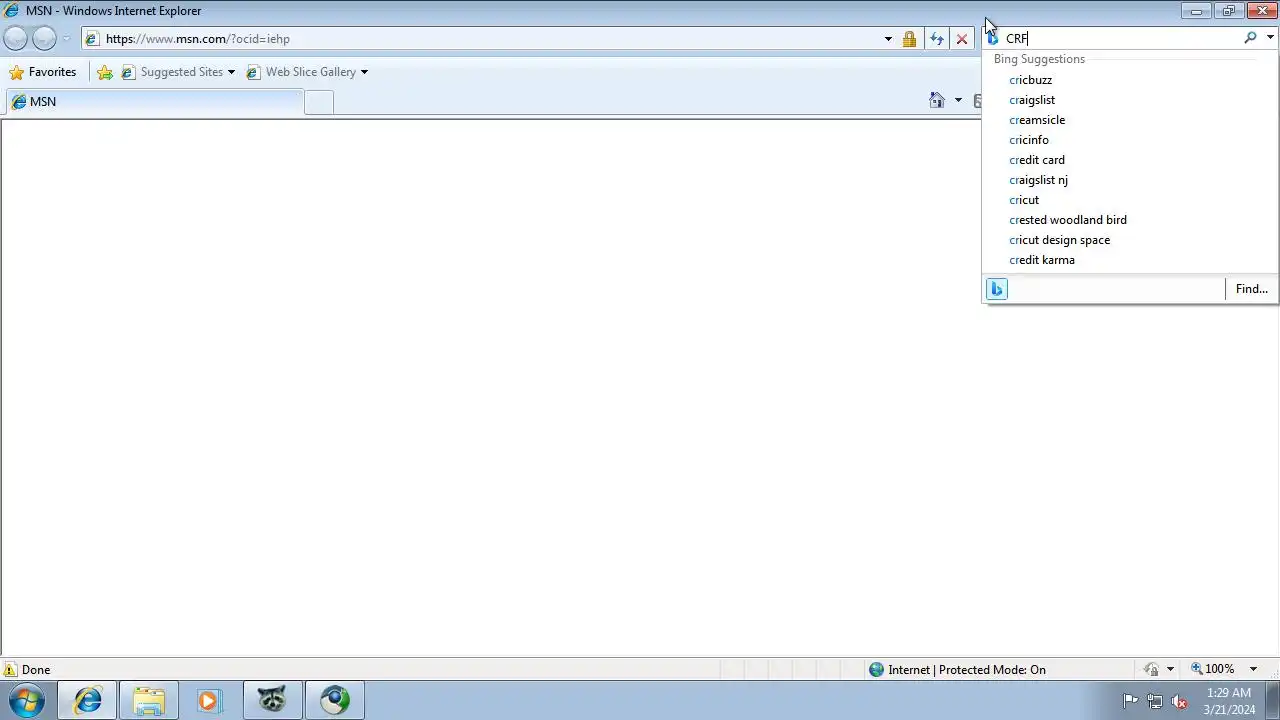Open the search provider dropdown arrow
Image resolution: width=1280 pixels, height=720 pixels.
click(x=1270, y=38)
